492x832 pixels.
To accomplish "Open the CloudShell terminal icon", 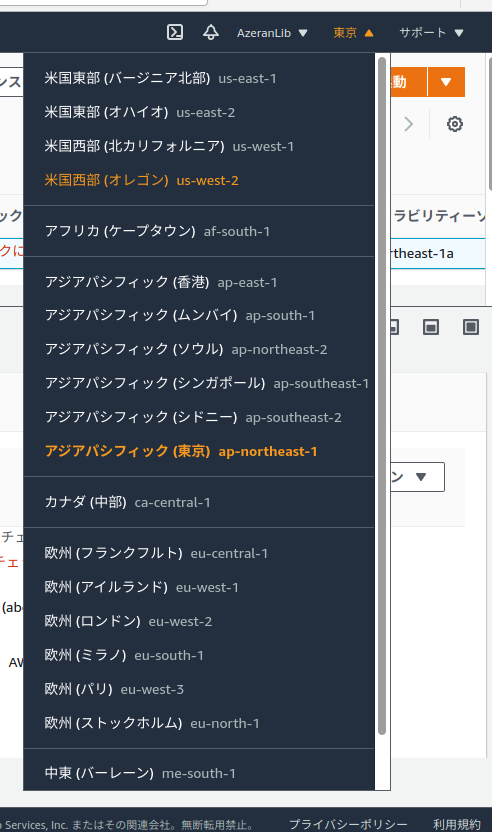I will (175, 32).
